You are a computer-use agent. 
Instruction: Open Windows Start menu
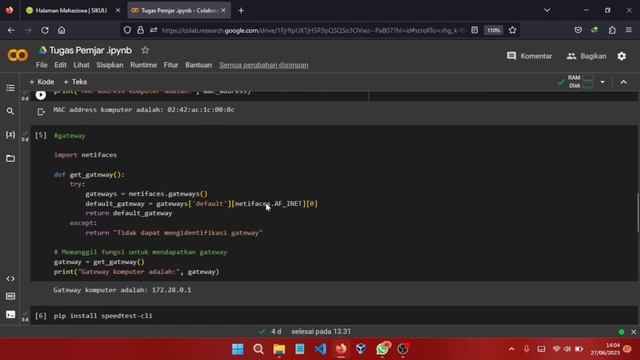238,349
